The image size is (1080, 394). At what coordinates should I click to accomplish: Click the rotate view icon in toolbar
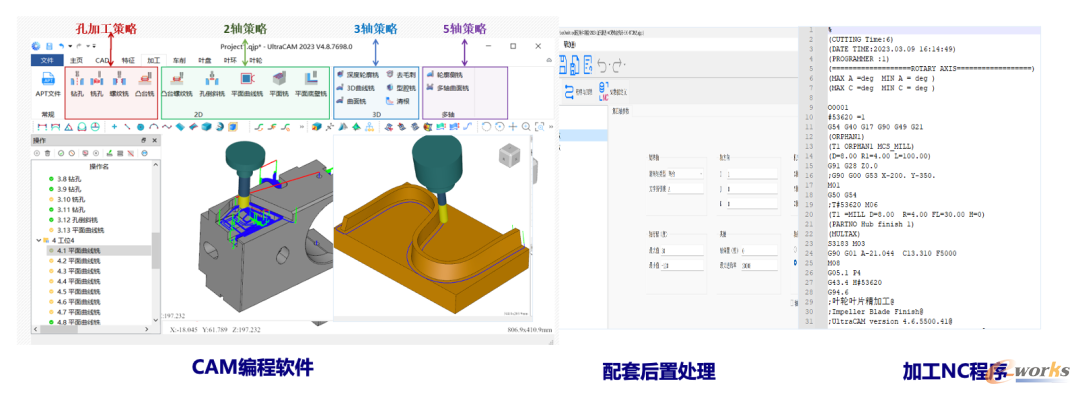tap(486, 127)
